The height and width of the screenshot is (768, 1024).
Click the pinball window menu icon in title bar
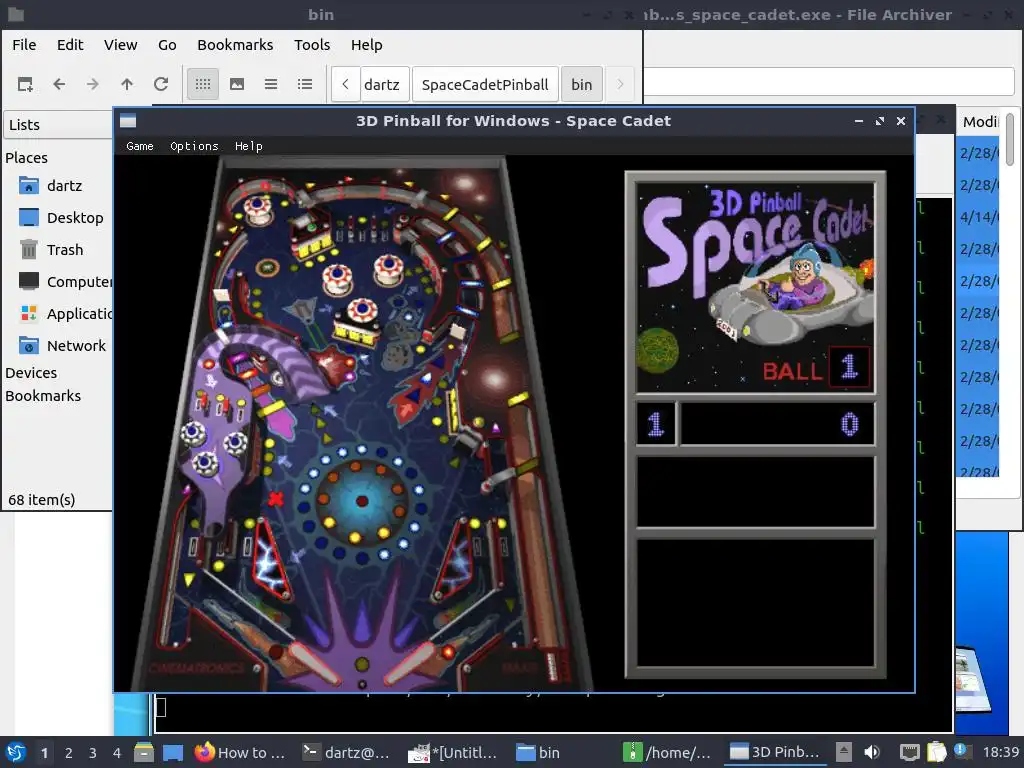pos(128,121)
